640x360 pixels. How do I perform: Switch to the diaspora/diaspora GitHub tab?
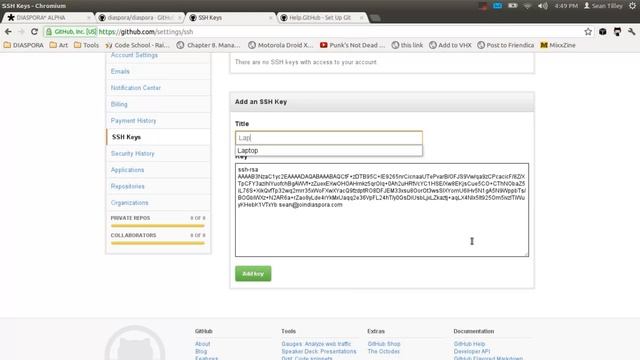[x=140, y=18]
